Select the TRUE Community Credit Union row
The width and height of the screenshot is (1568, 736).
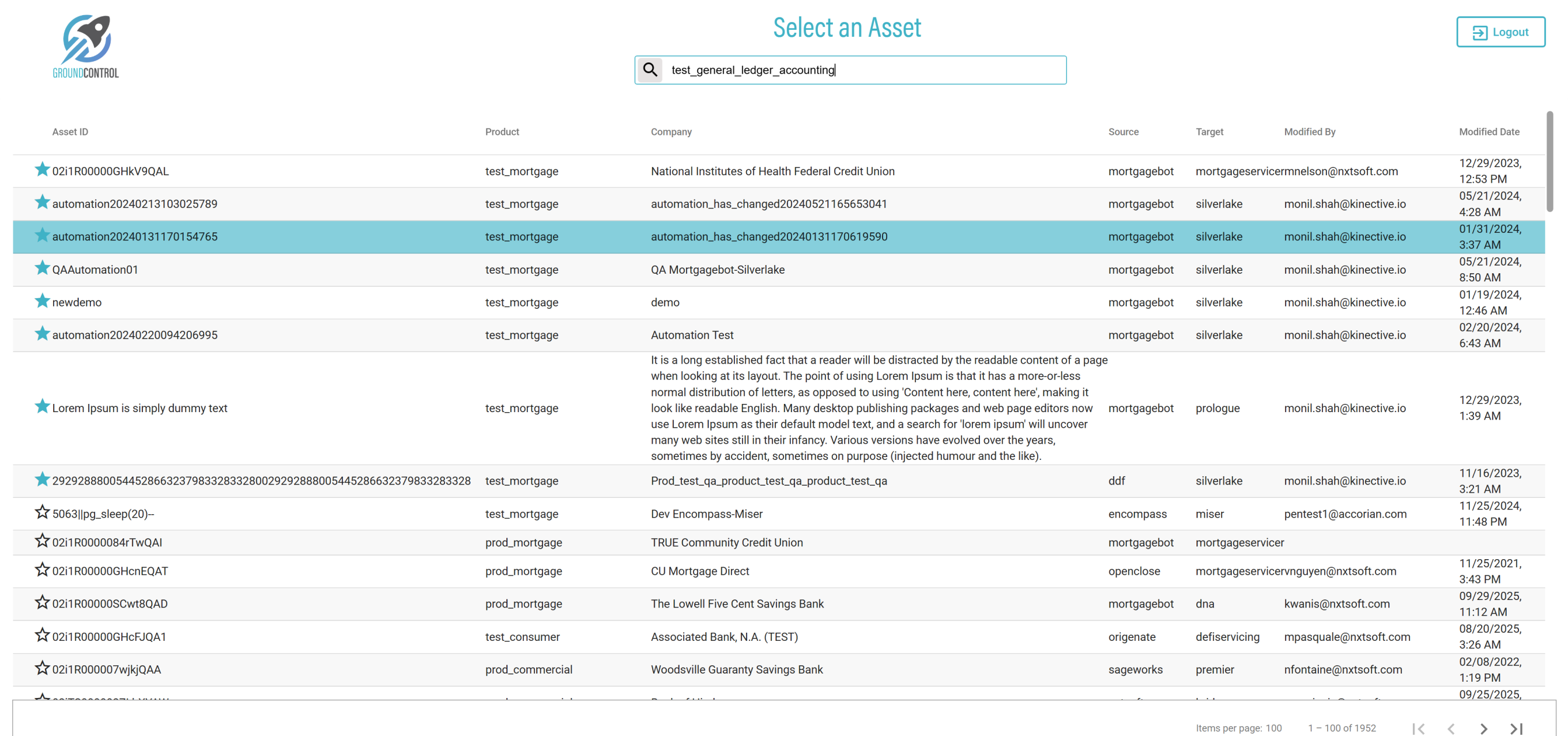(726, 542)
